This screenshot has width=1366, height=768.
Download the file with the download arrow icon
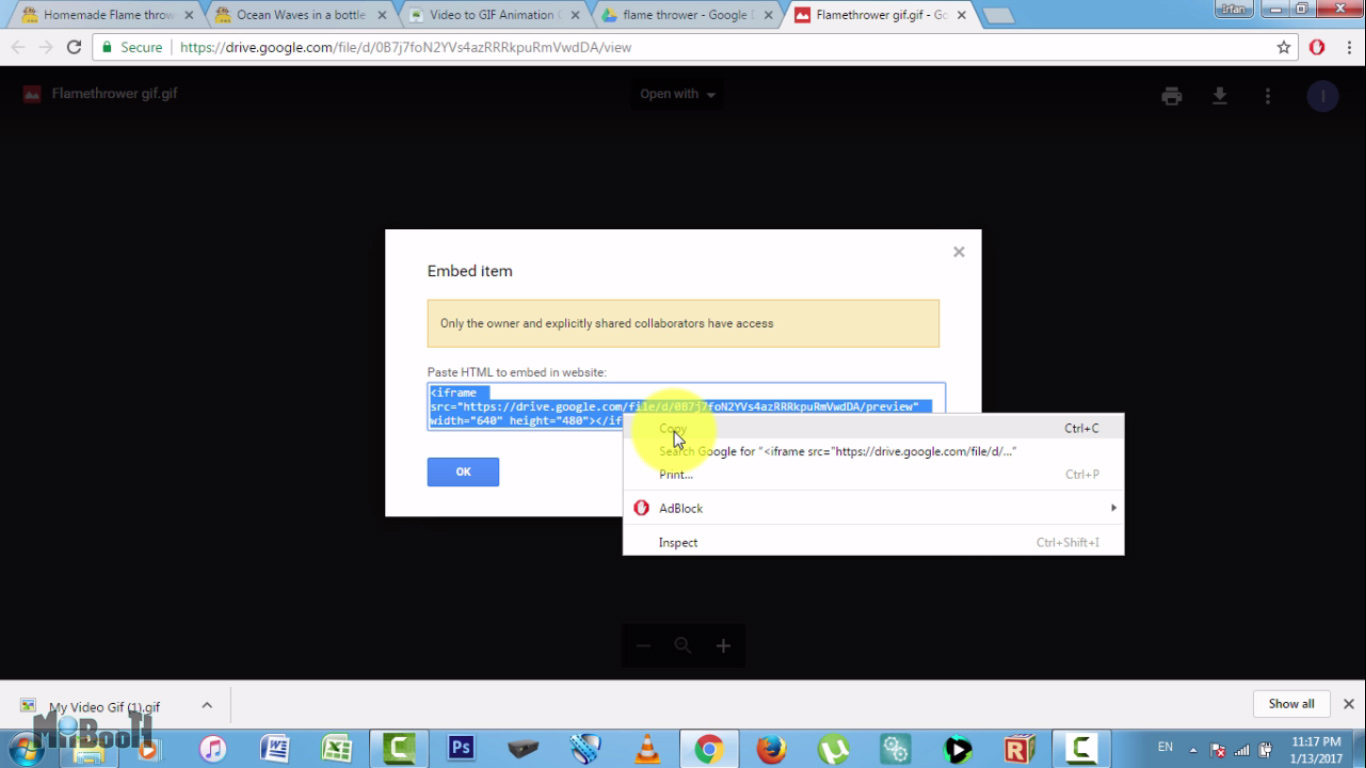[x=1220, y=96]
